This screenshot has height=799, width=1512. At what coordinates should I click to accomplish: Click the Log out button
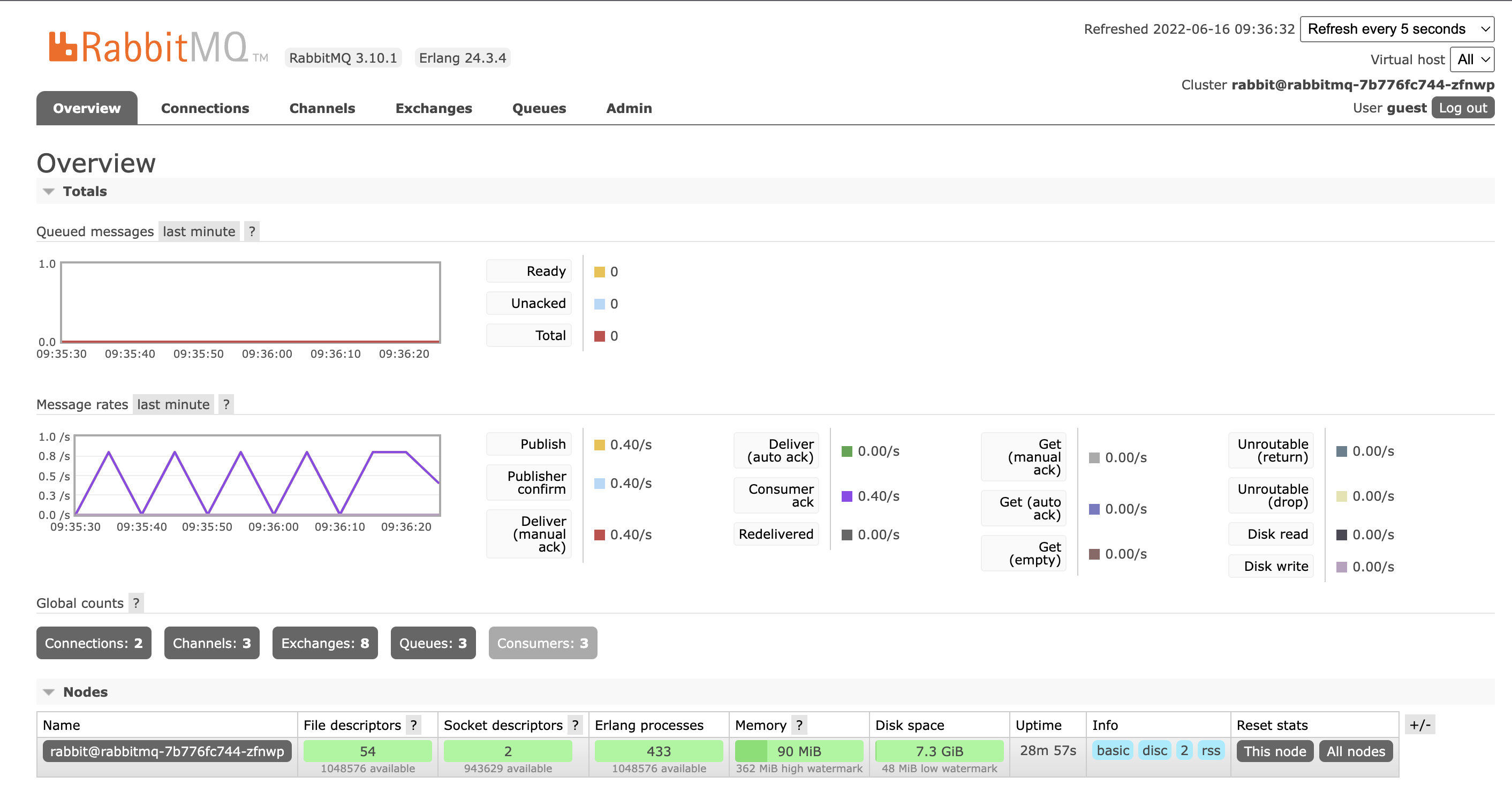(x=1462, y=108)
